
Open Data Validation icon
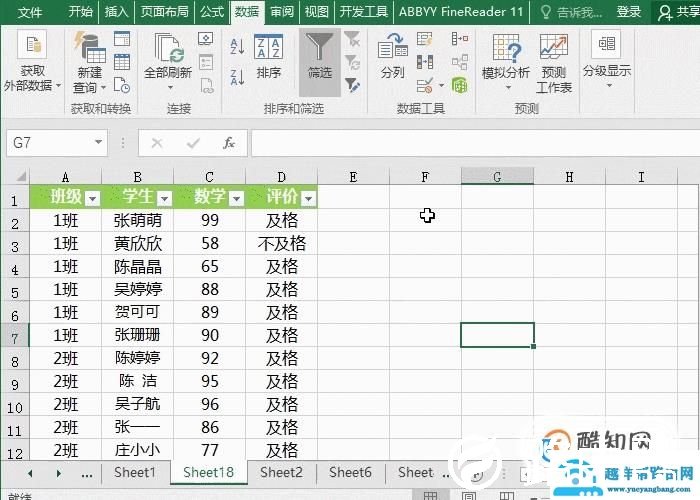(425, 85)
